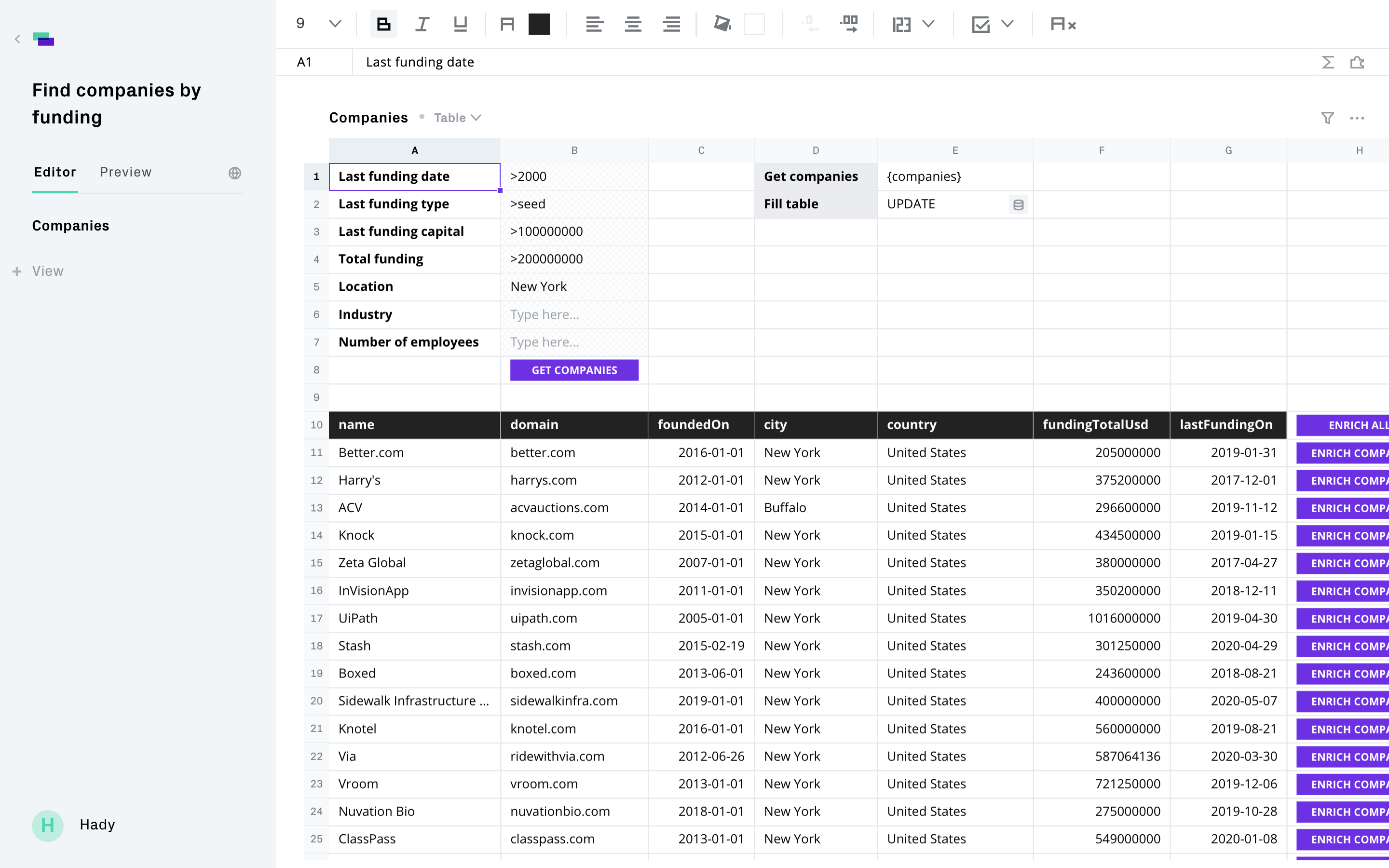Click the dimmed insert row icon
1389x868 pixels.
click(810, 24)
